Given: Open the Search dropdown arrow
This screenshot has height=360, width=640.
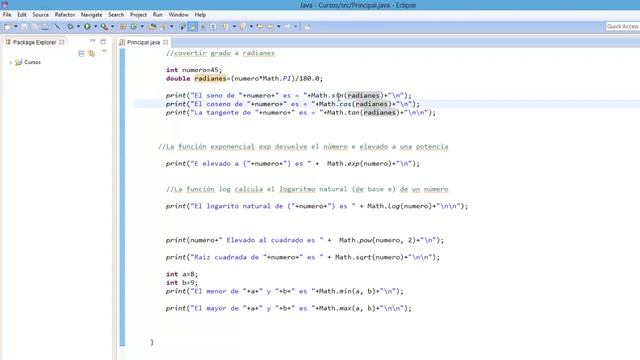Looking at the screenshot, I should 171,27.
